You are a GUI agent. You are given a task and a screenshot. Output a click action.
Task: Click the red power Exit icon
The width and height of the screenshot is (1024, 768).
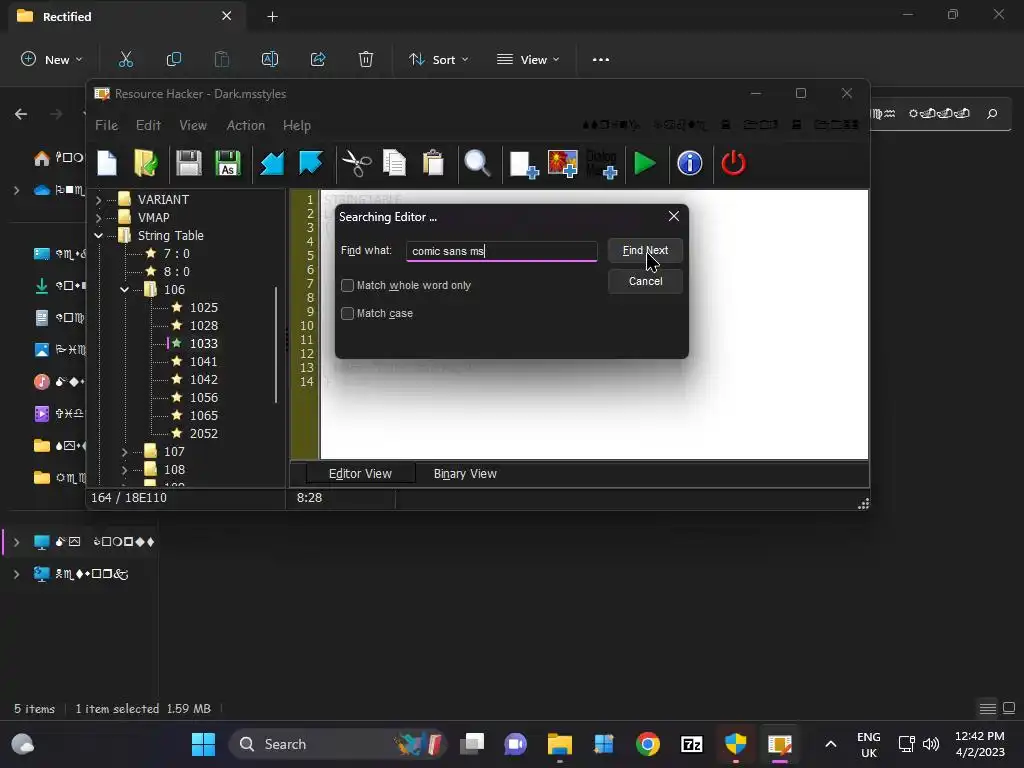733,163
